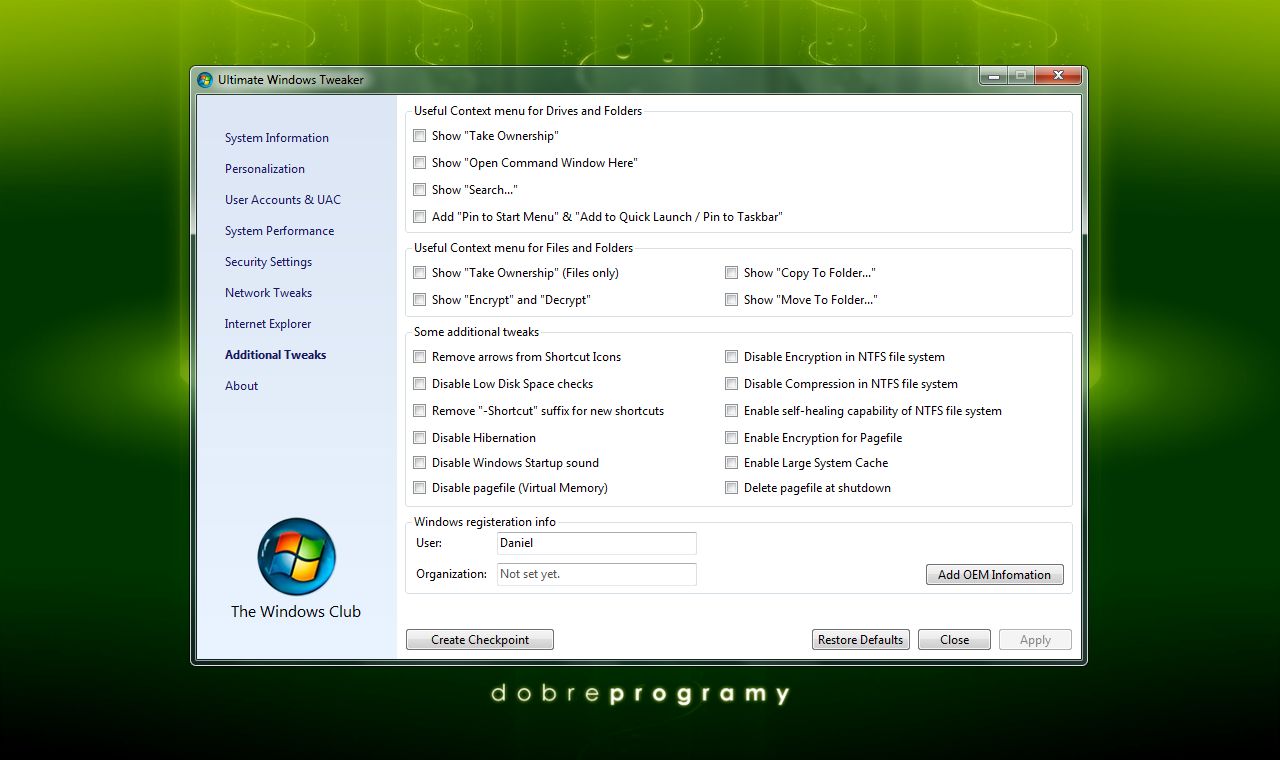
Task: Tick Remove "-Shortcut" suffix option
Action: click(x=420, y=411)
